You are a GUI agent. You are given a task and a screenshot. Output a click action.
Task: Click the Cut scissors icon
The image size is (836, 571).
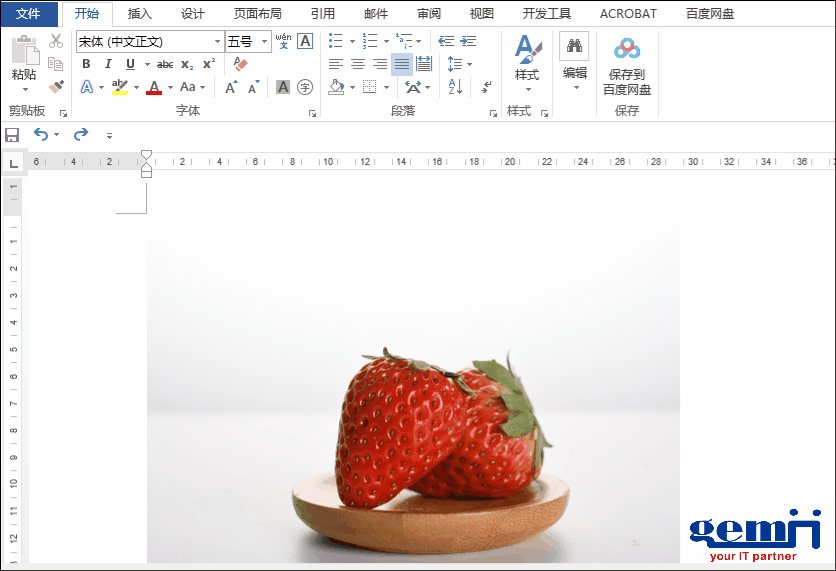pyautogui.click(x=56, y=41)
